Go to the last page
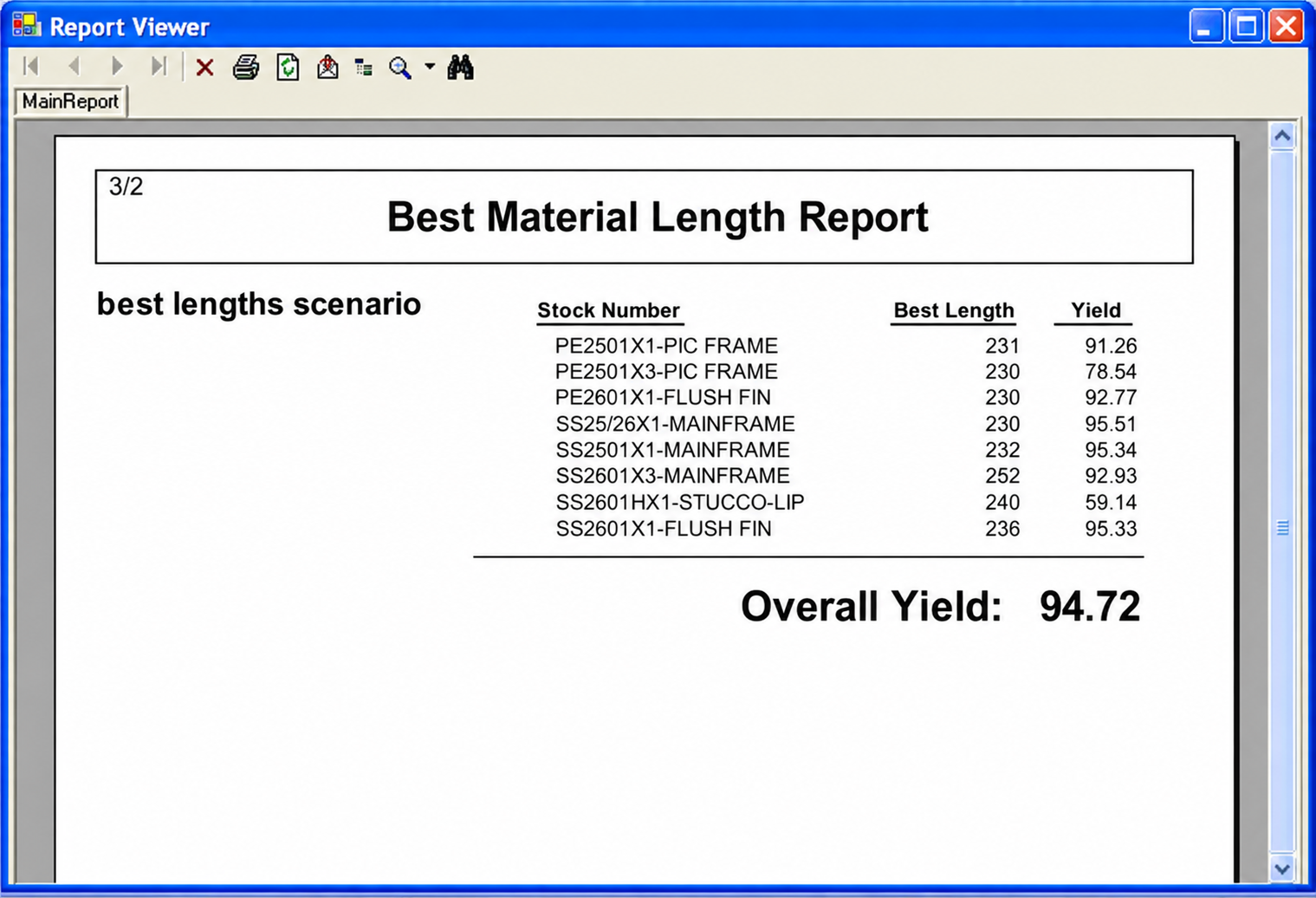This screenshot has width=1316, height=898. point(159,67)
